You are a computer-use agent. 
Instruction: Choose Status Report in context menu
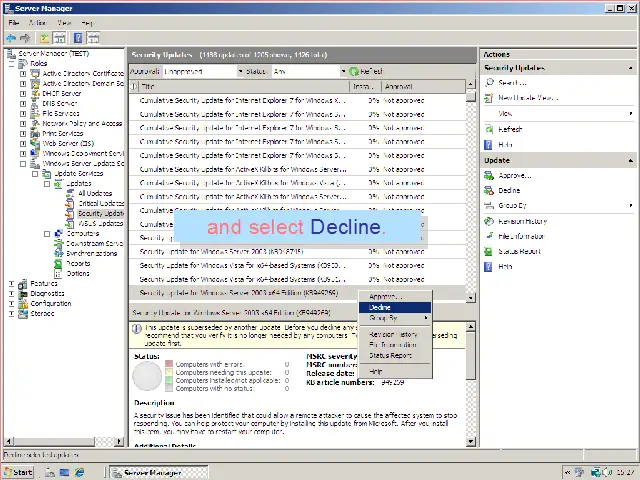click(395, 356)
